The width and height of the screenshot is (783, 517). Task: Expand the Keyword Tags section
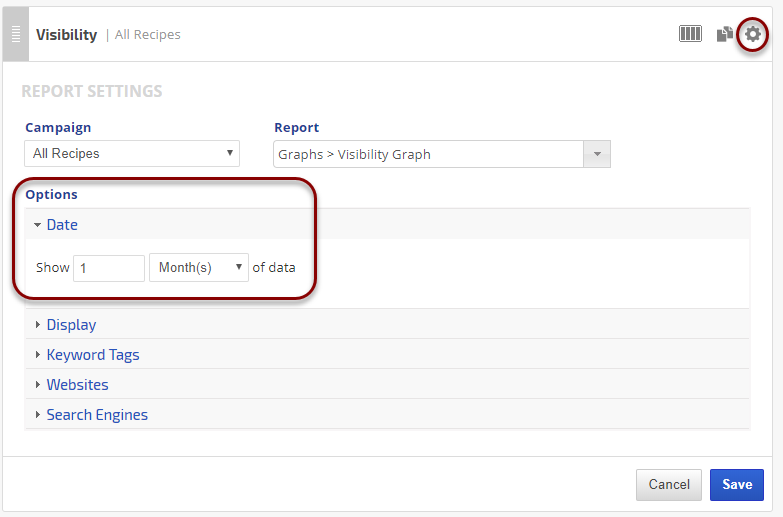[92, 355]
